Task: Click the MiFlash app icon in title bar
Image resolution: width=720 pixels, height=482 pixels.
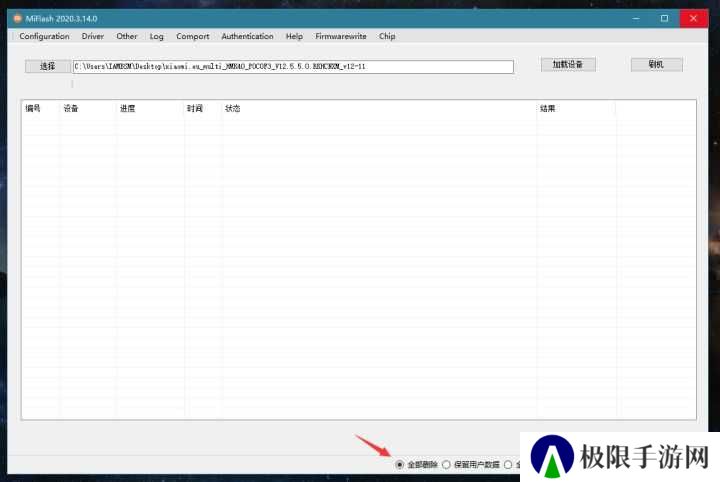Action: click(x=17, y=19)
